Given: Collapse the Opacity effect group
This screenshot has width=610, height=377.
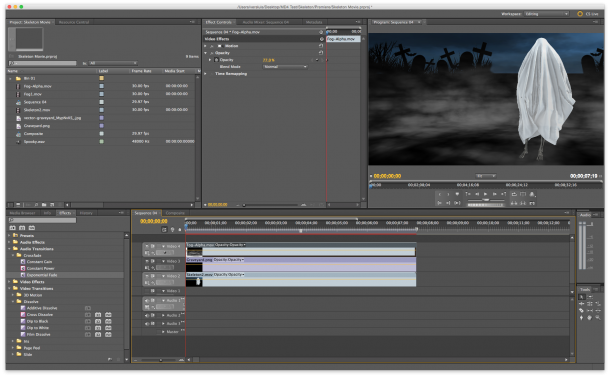Looking at the screenshot, I should pyautogui.click(x=205, y=53).
